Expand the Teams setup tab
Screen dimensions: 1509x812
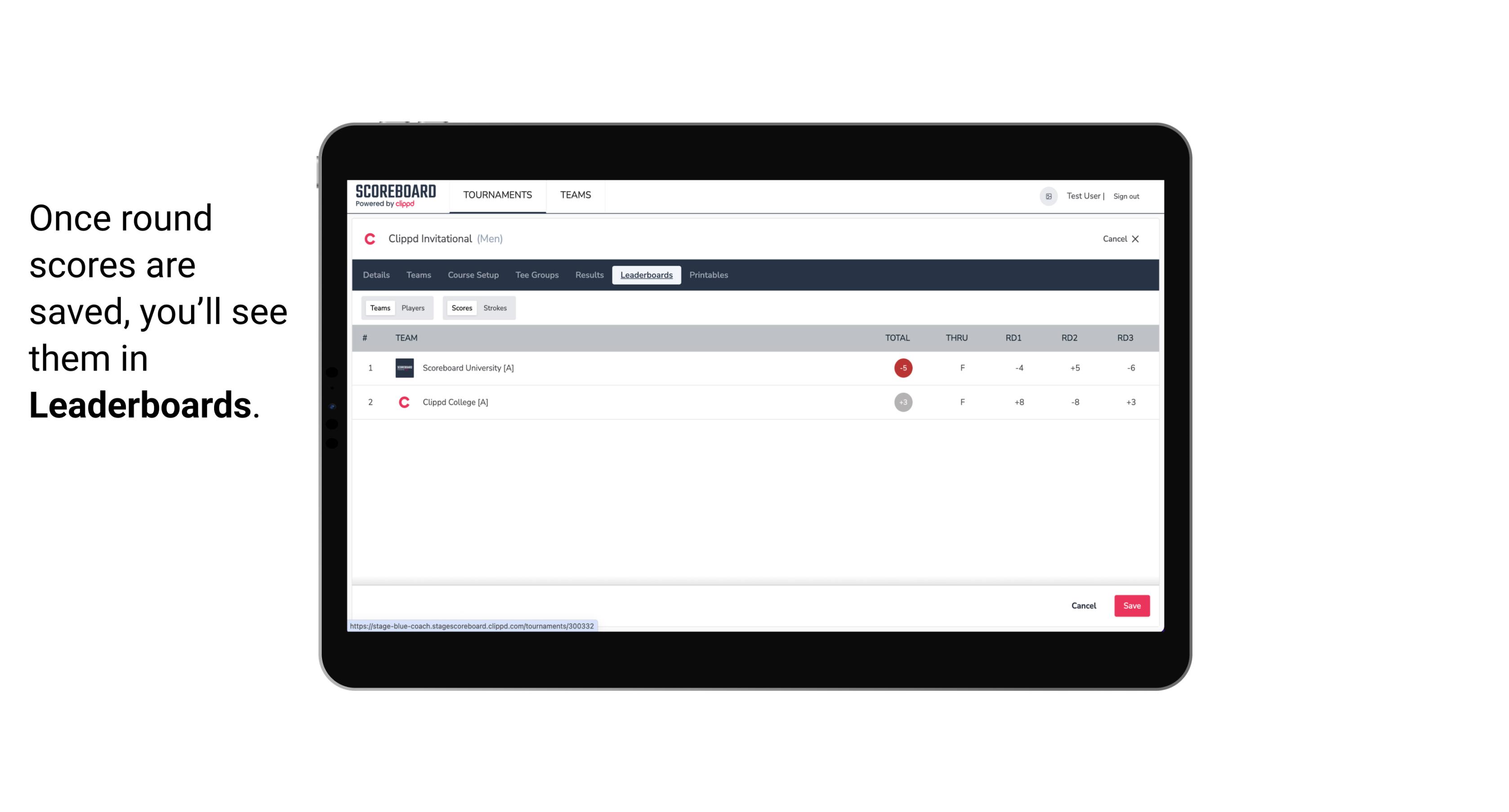click(418, 275)
